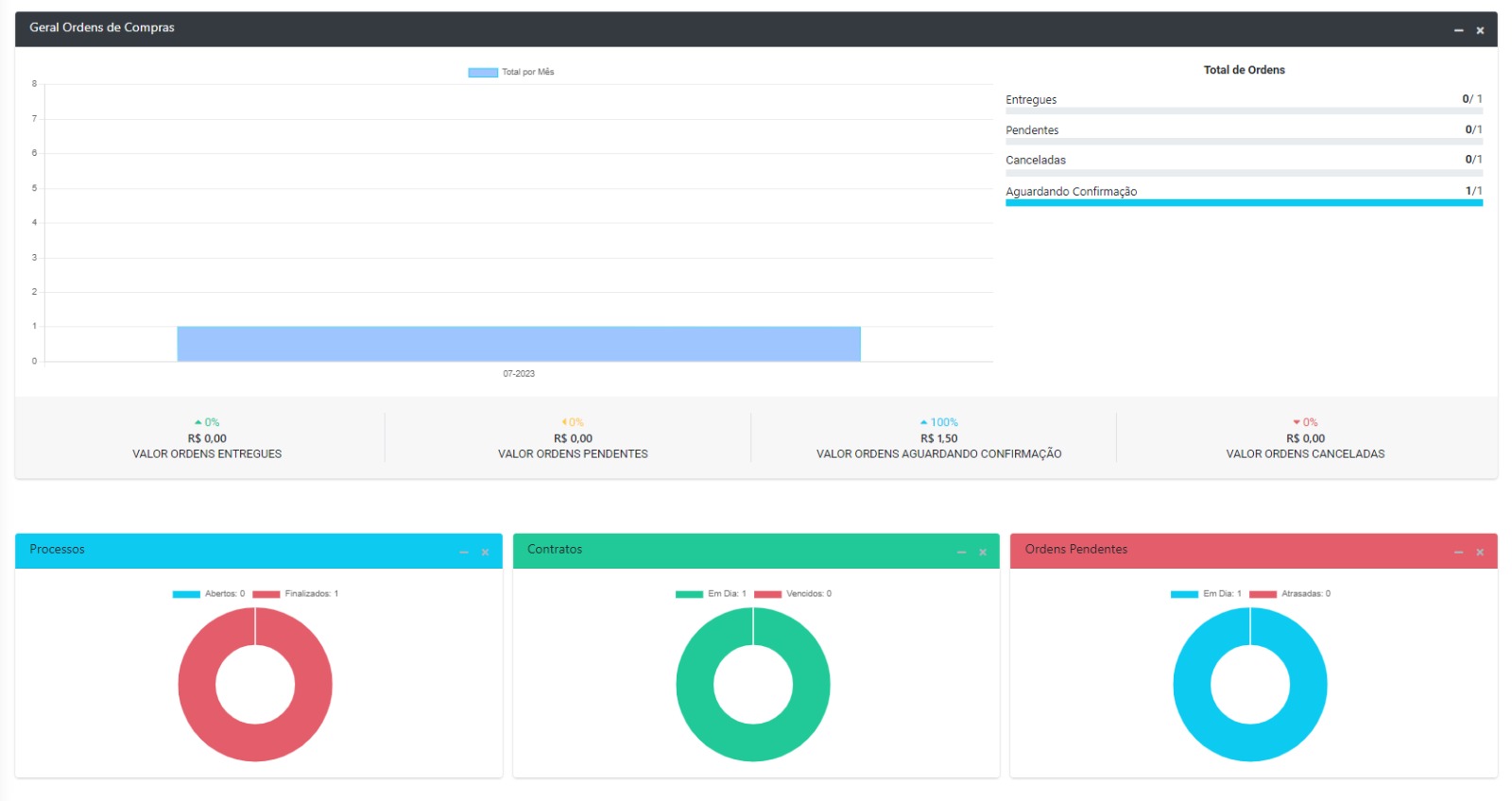The height and width of the screenshot is (801, 1512).
Task: Close the Ordens Pendentes card
Action: 1480,553
